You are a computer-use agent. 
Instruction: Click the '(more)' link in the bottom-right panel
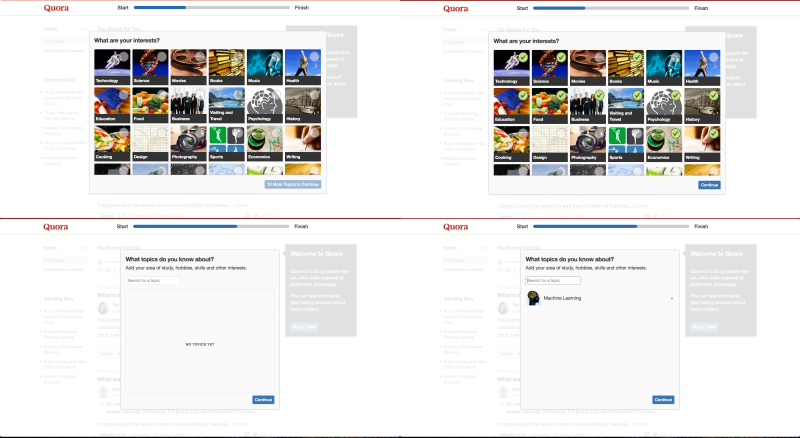[640, 424]
